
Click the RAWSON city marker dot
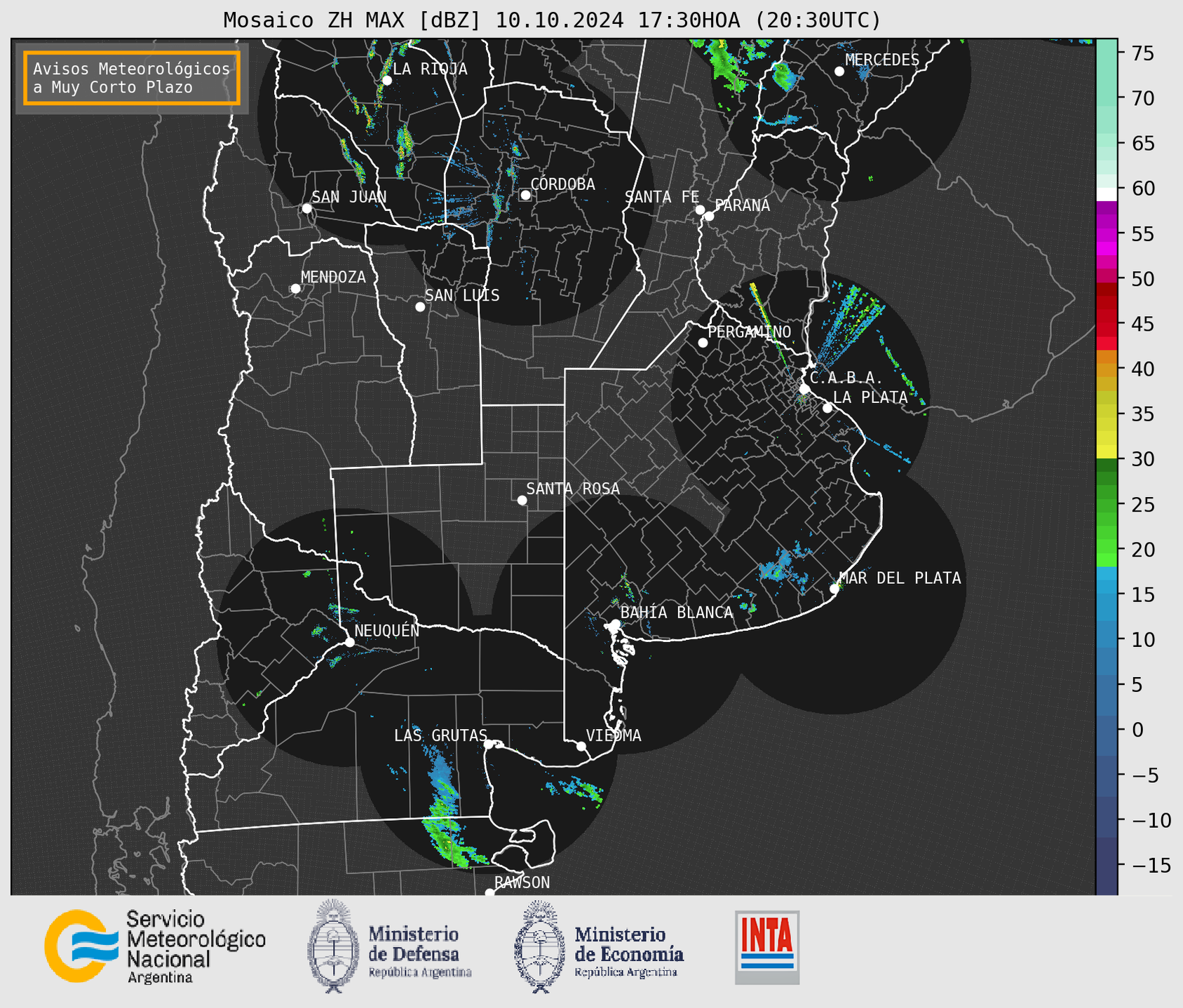click(x=489, y=892)
